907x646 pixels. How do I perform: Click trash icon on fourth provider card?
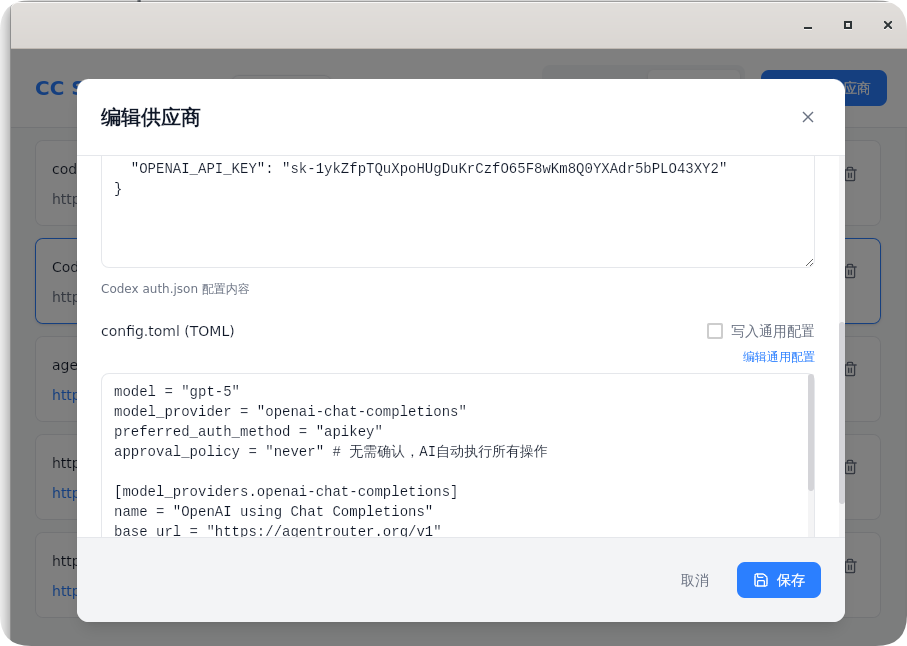pos(850,467)
